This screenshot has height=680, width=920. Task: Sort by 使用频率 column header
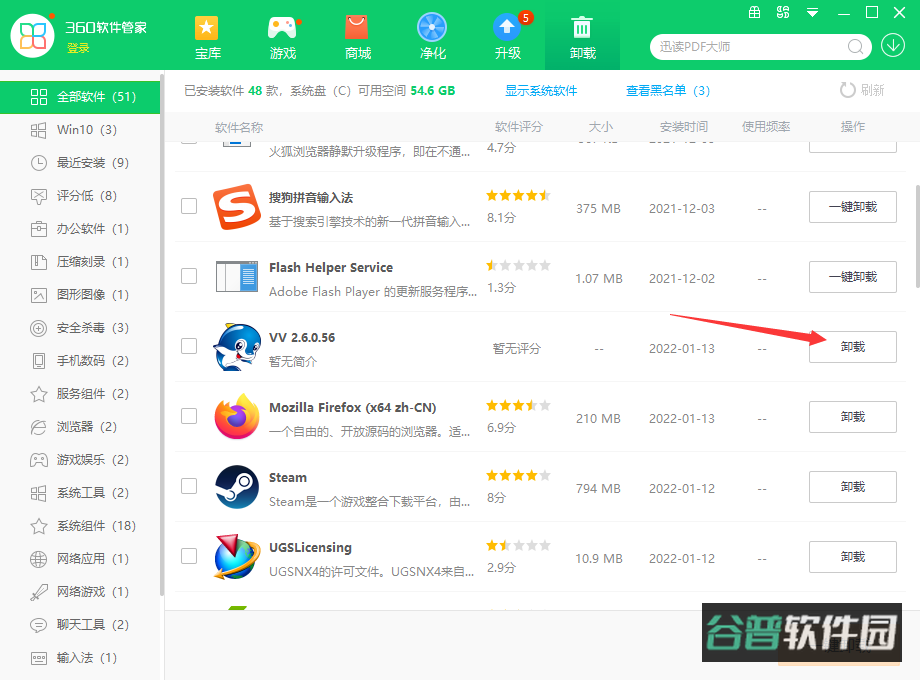766,127
